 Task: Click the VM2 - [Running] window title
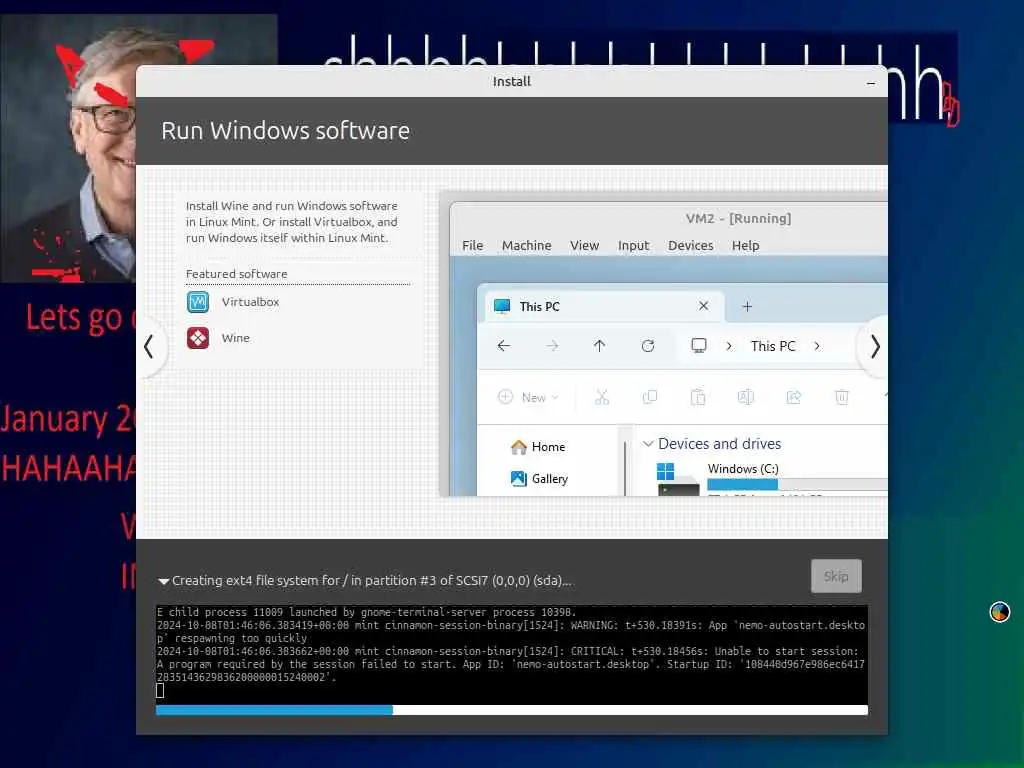738,218
